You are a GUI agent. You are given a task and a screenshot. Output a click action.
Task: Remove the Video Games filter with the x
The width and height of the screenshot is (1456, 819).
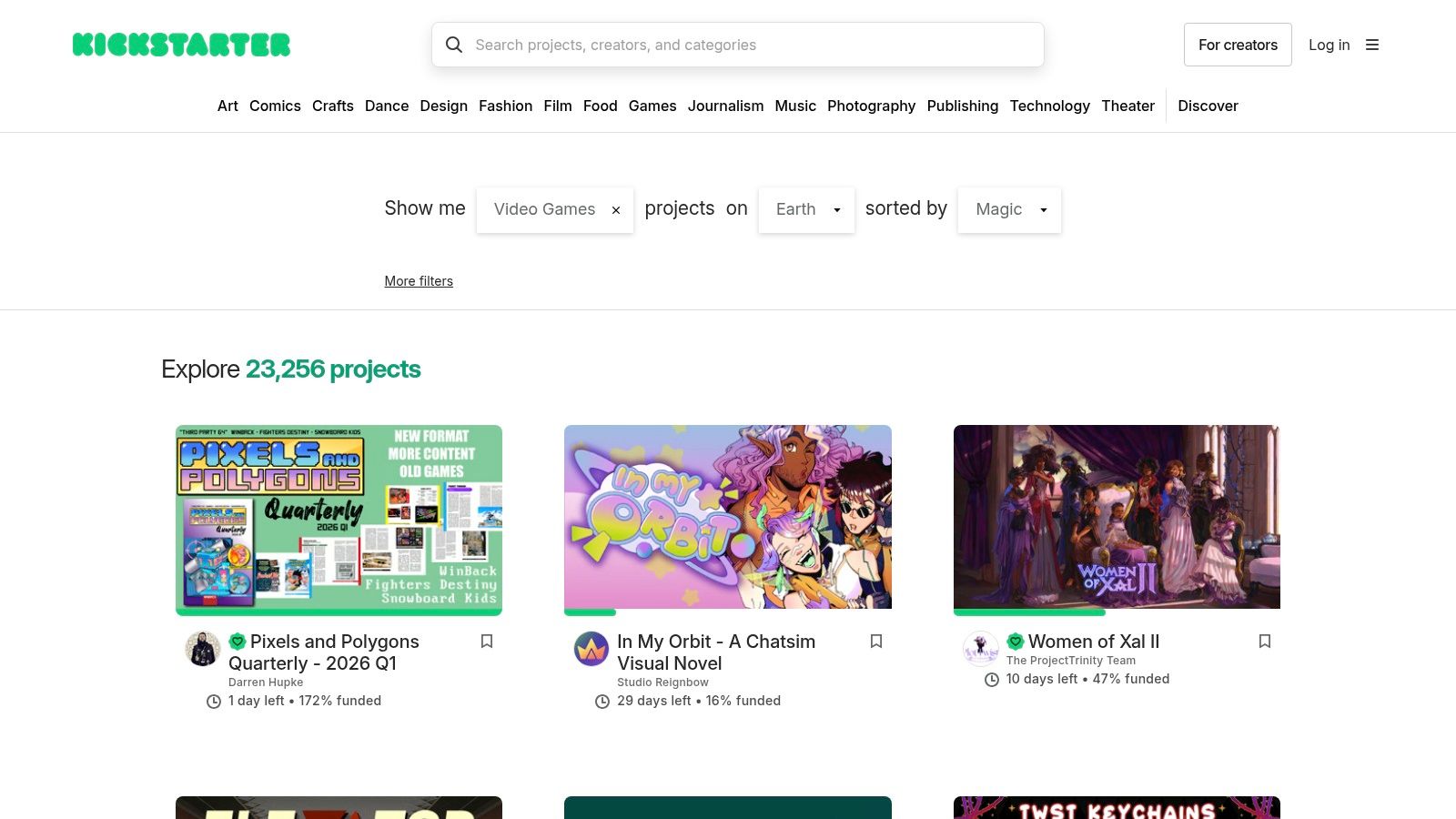616,210
